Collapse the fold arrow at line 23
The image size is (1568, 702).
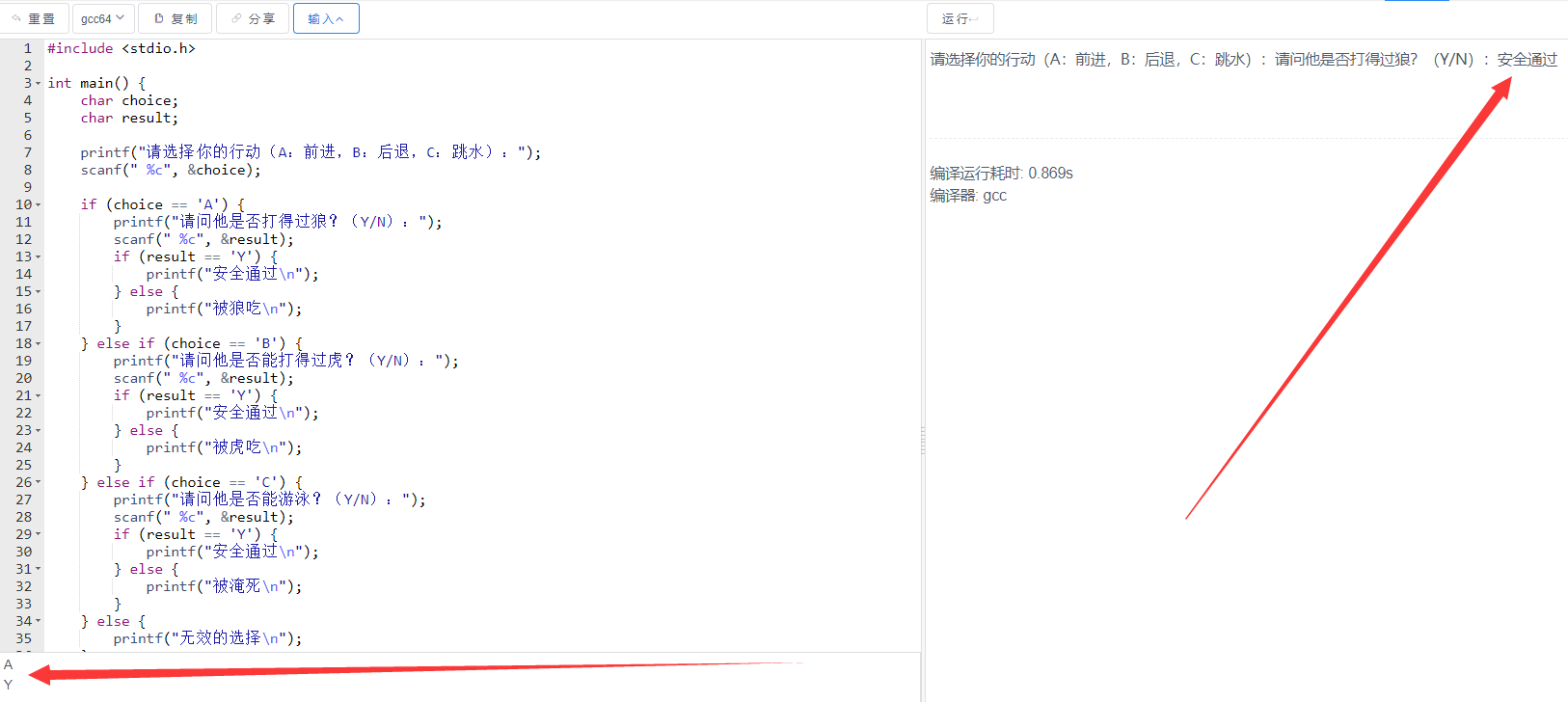tap(39, 430)
